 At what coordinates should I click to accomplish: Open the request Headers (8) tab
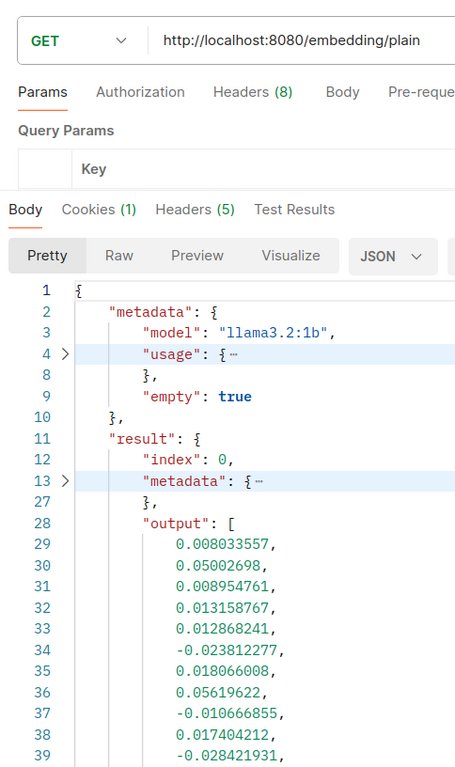pos(252,92)
